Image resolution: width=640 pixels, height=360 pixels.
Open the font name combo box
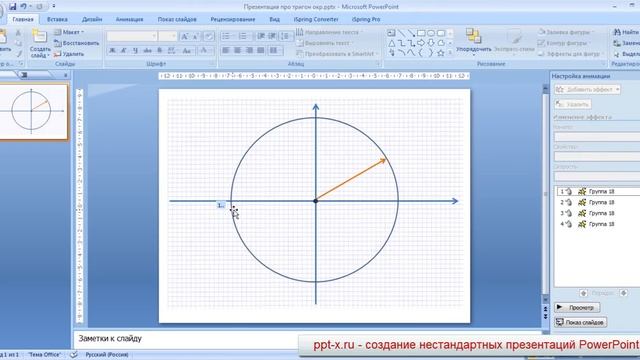coord(131,36)
